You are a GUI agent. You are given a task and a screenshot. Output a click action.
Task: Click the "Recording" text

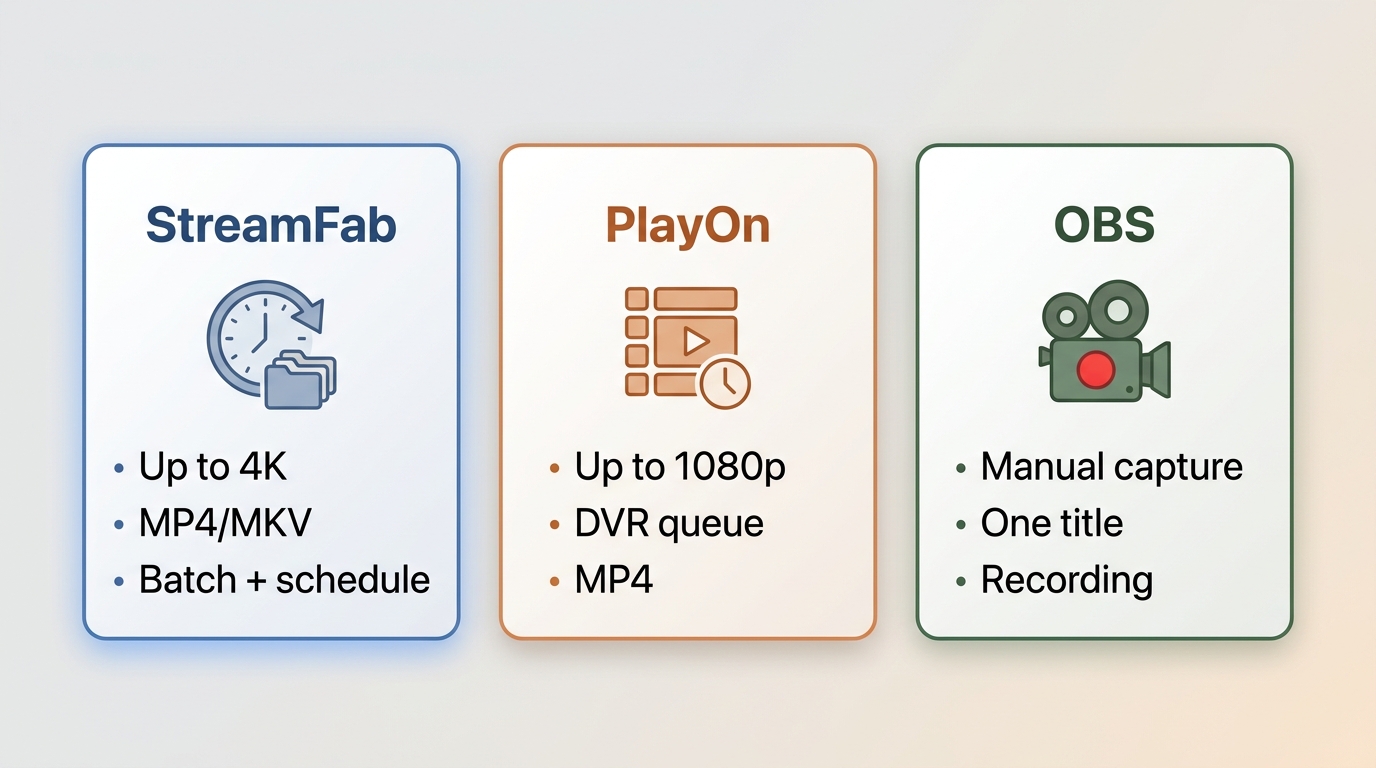[1067, 580]
